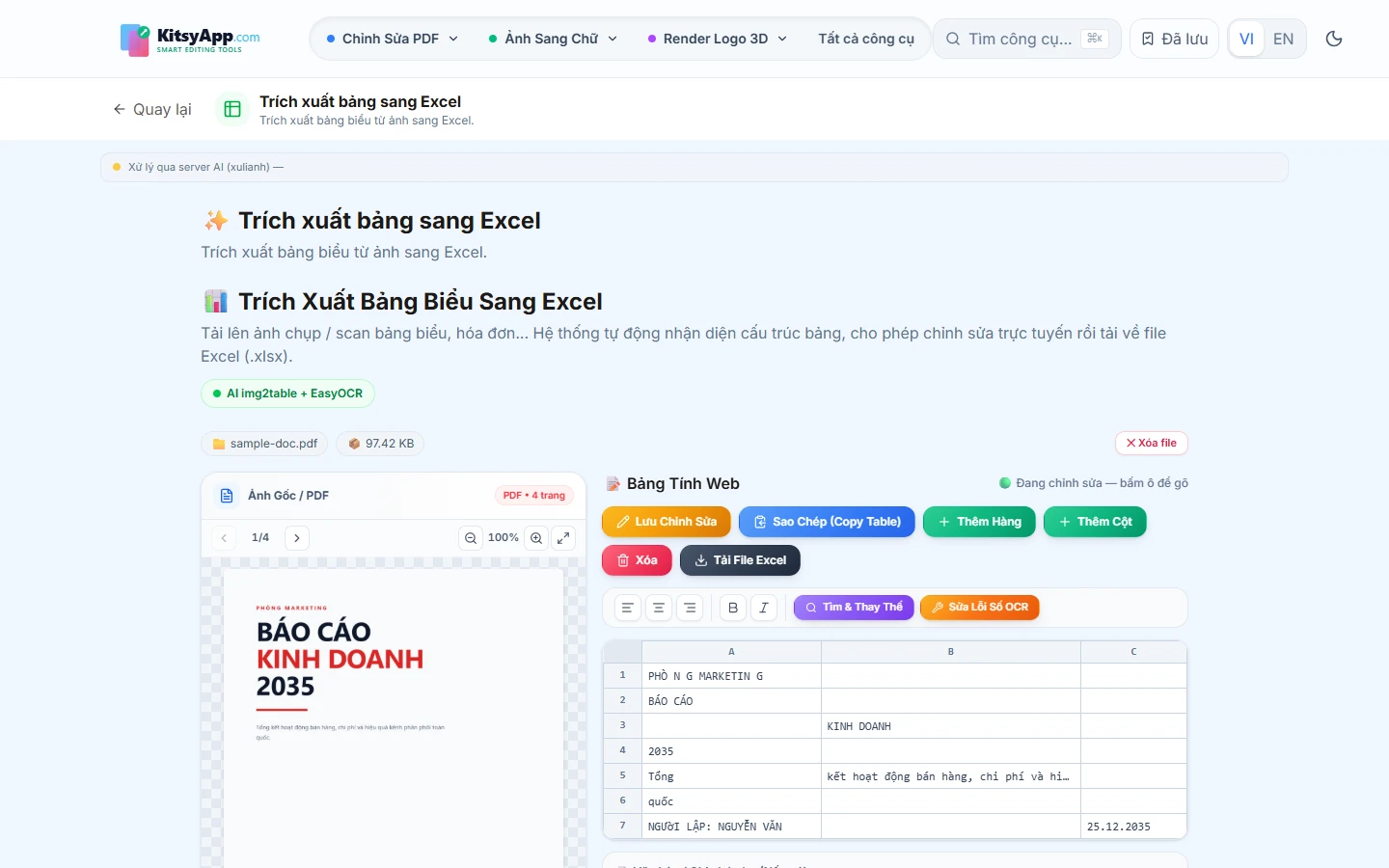1389x868 pixels.
Task: Toggle bold formatting
Action: [733, 608]
